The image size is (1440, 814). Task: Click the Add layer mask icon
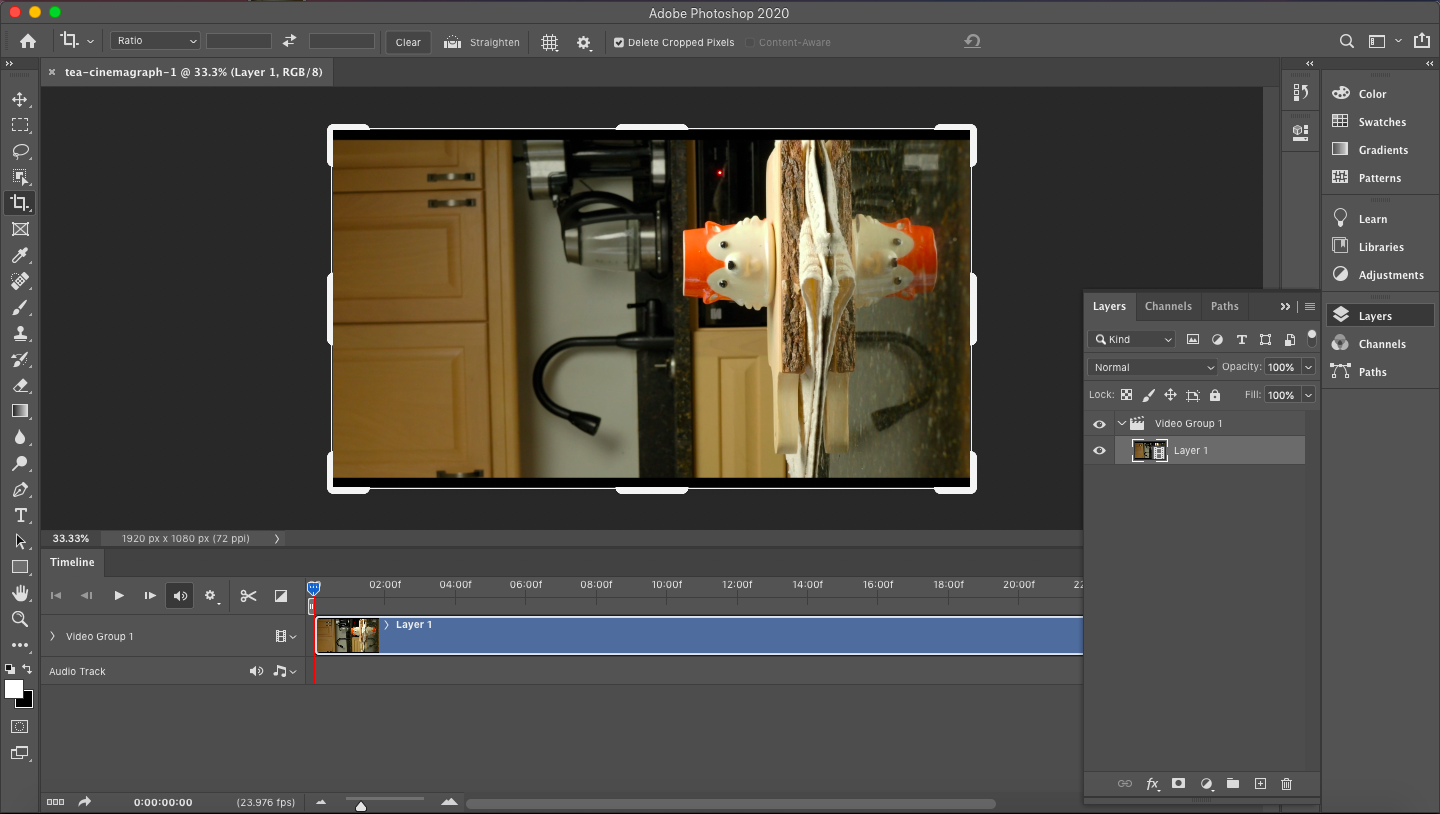point(1179,784)
